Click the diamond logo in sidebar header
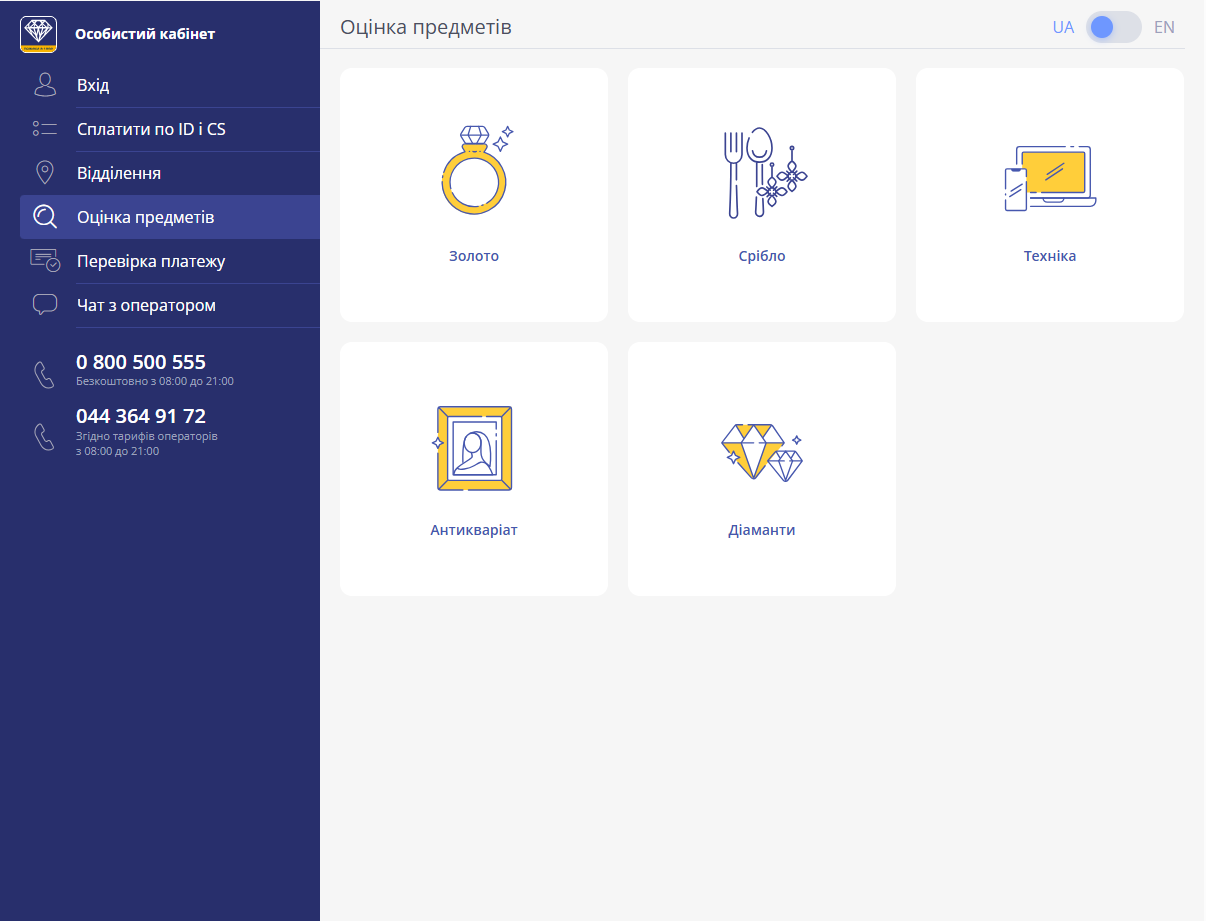Image resolution: width=1206 pixels, height=921 pixels. pyautogui.click(x=39, y=34)
